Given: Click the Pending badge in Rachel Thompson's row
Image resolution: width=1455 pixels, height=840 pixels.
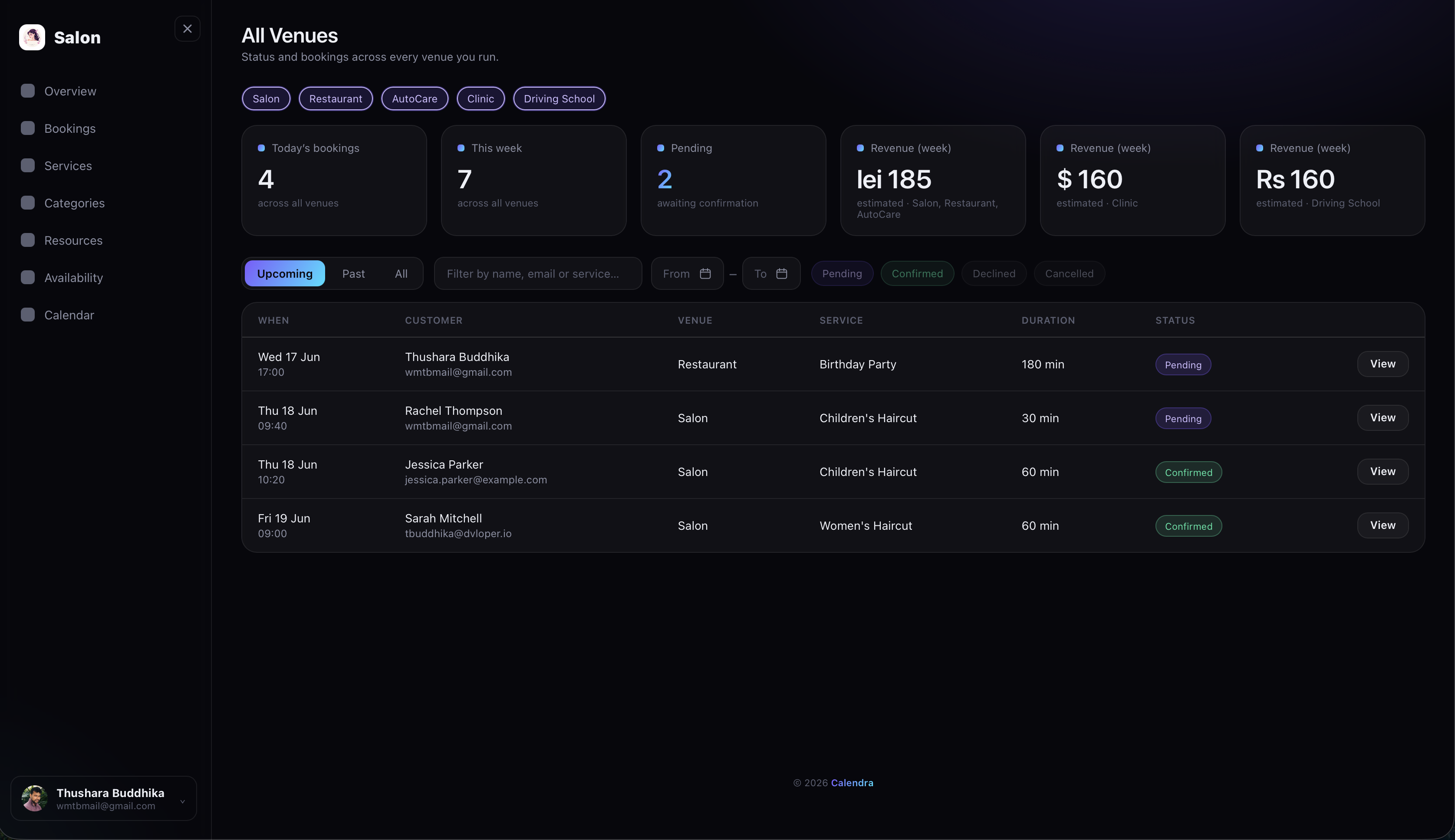Looking at the screenshot, I should [1183, 418].
